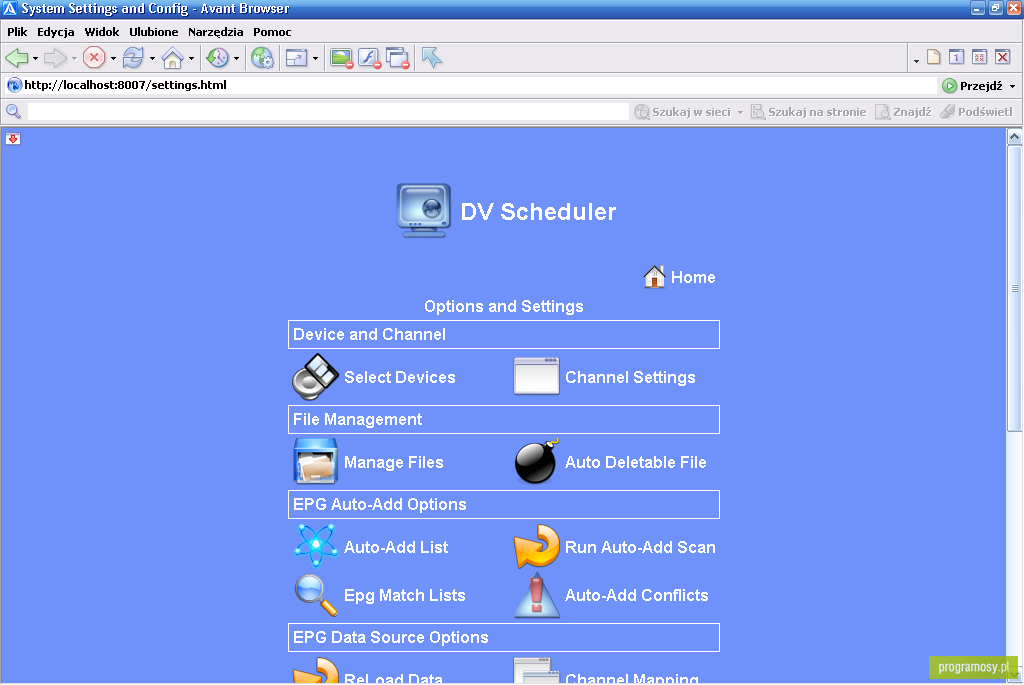This screenshot has height=685, width=1024.
Task: Click the DV Scheduler monitor logo
Action: tap(423, 210)
